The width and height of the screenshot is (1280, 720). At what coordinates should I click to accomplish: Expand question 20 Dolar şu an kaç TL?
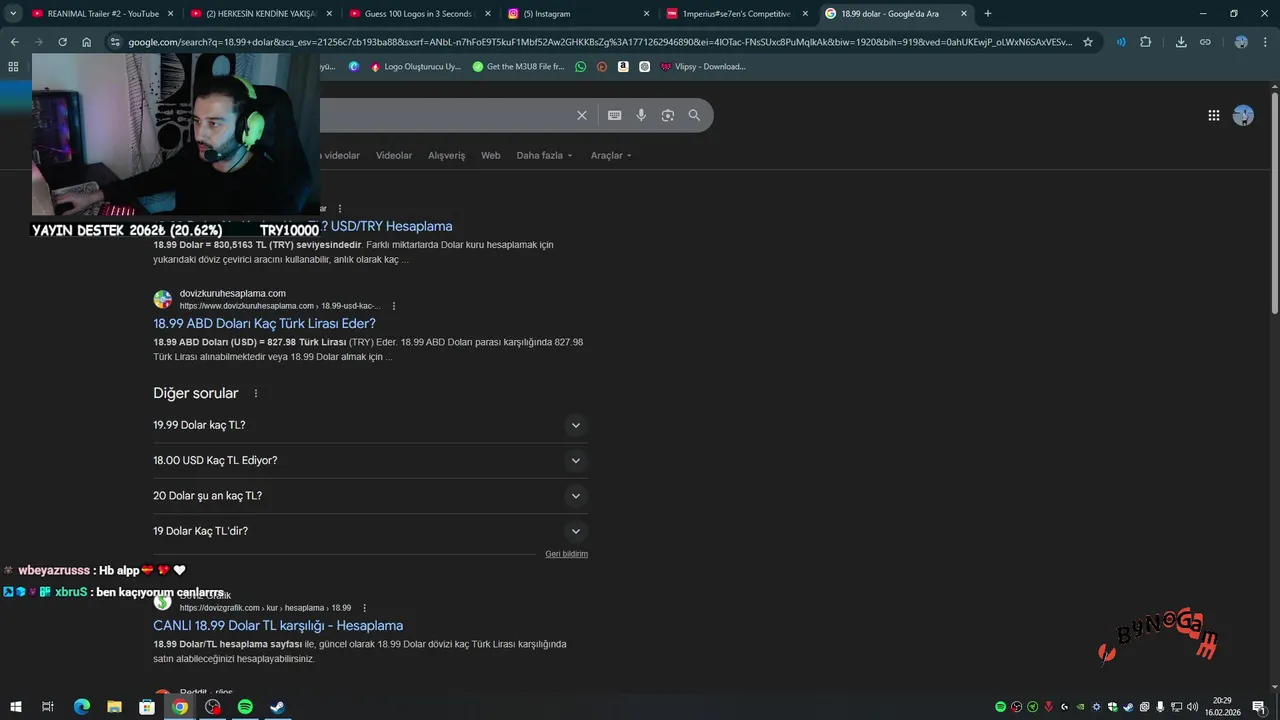pyautogui.click(x=370, y=496)
